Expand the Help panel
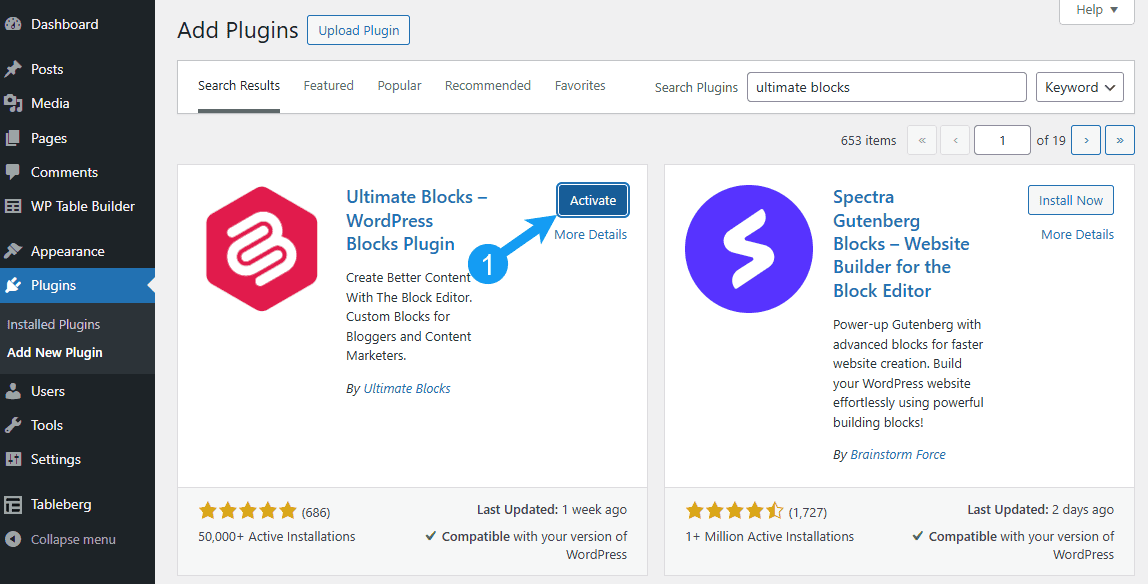The width and height of the screenshot is (1148, 584). coord(1097,10)
